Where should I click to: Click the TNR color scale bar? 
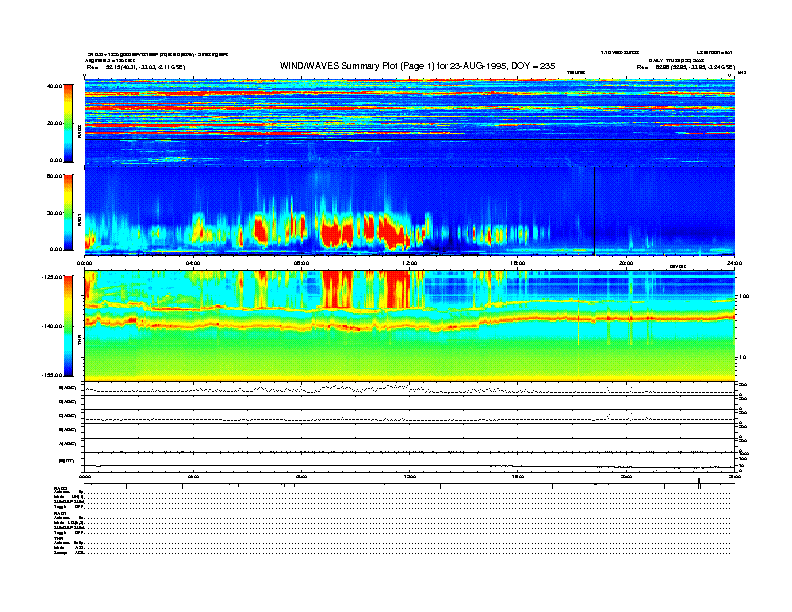[x=68, y=326]
